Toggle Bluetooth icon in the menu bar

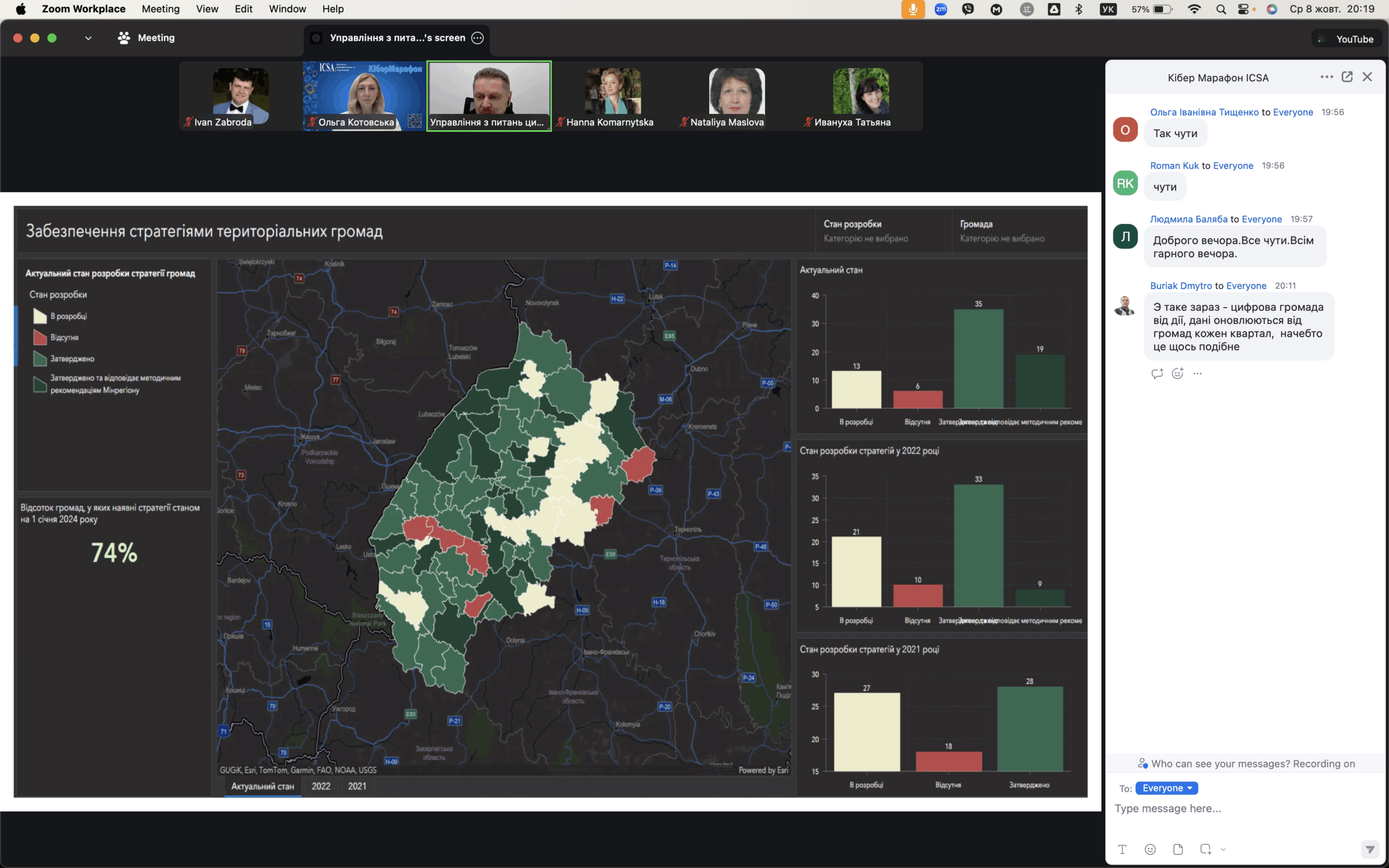[x=1079, y=9]
